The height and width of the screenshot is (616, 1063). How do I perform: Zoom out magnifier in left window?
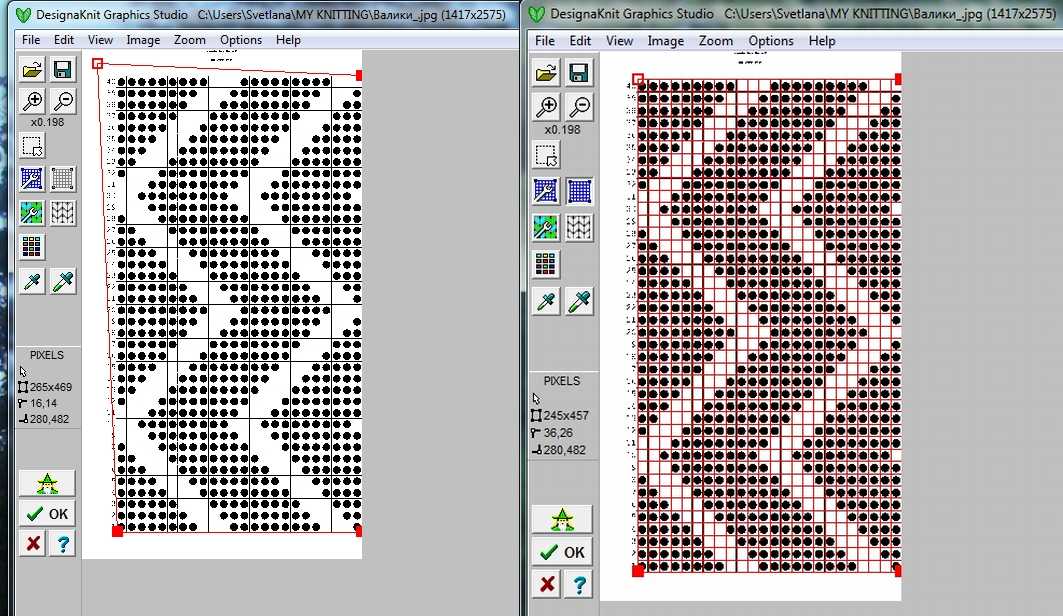63,101
